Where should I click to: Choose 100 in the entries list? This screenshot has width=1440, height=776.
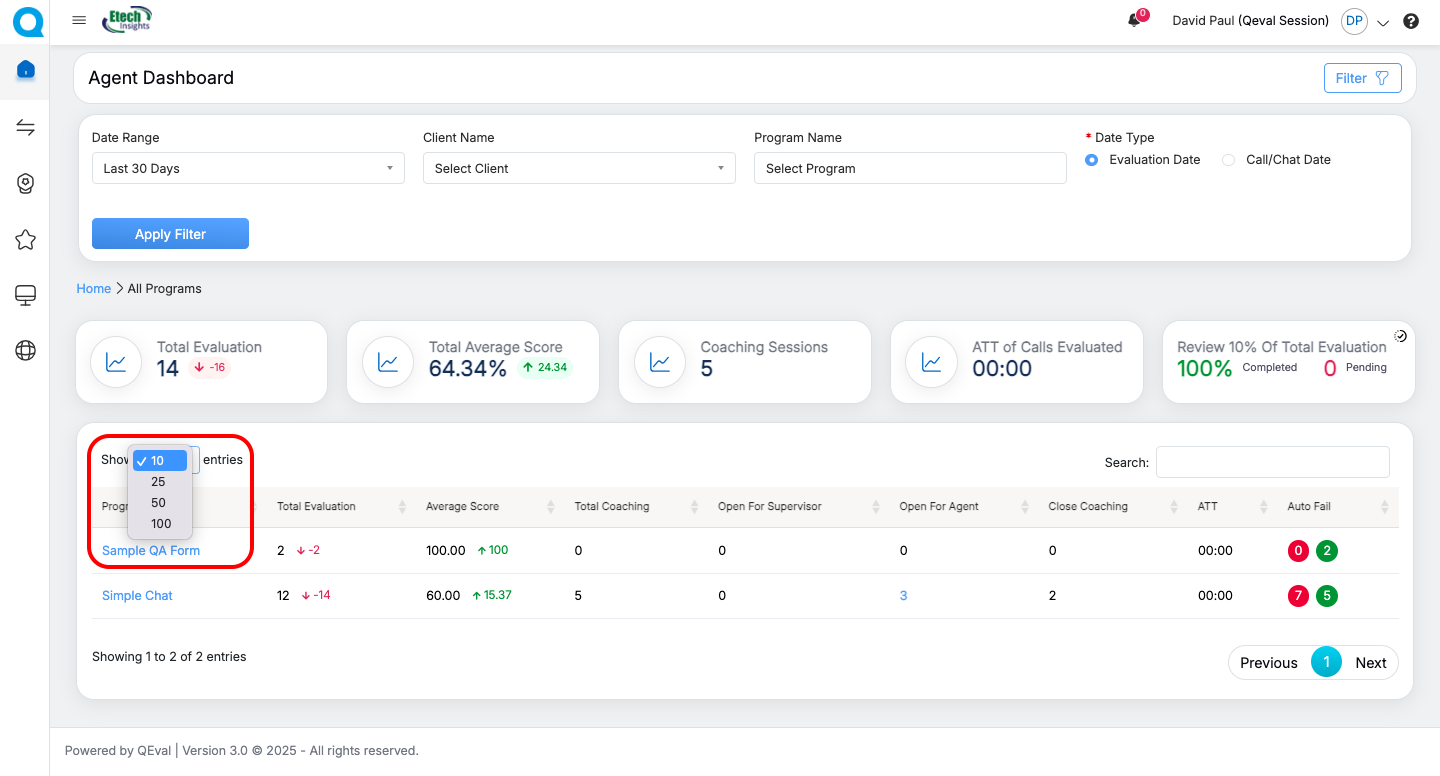[161, 524]
